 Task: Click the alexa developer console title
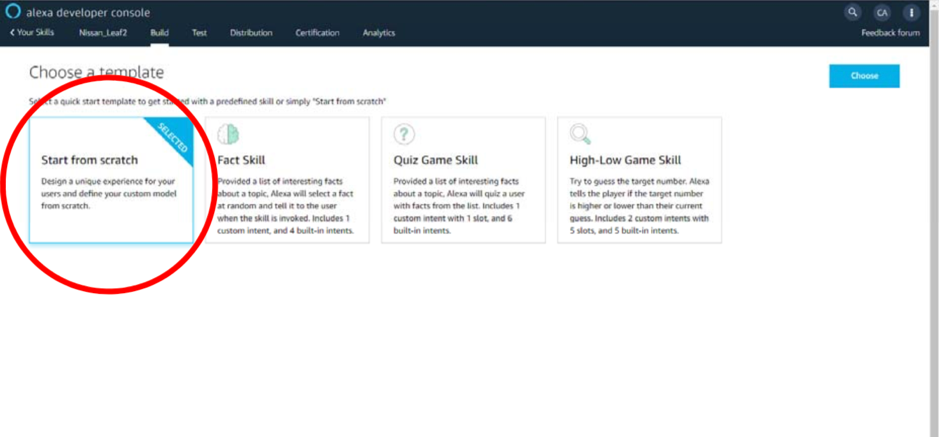click(x=88, y=13)
